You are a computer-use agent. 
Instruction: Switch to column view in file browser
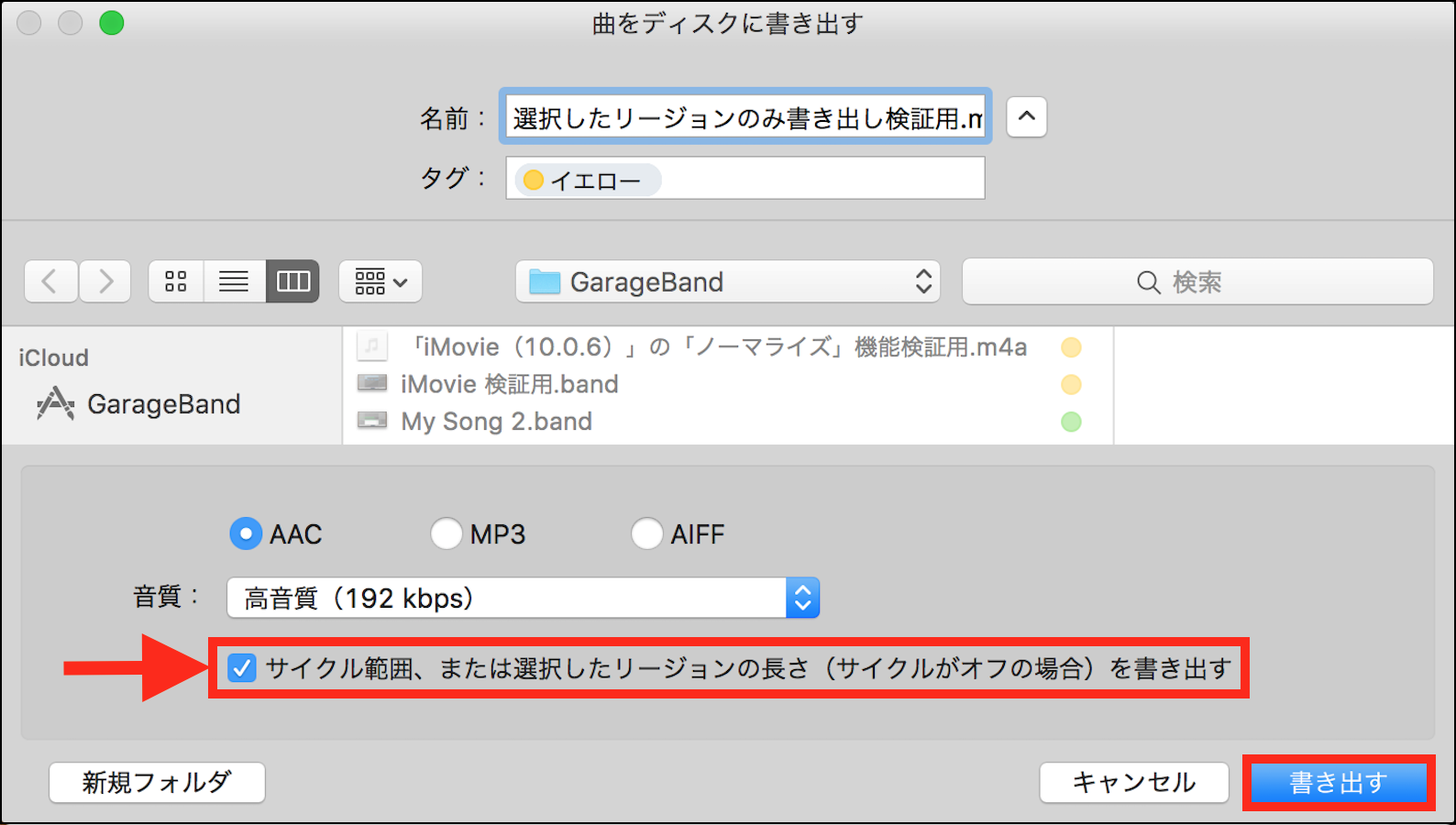coord(292,281)
